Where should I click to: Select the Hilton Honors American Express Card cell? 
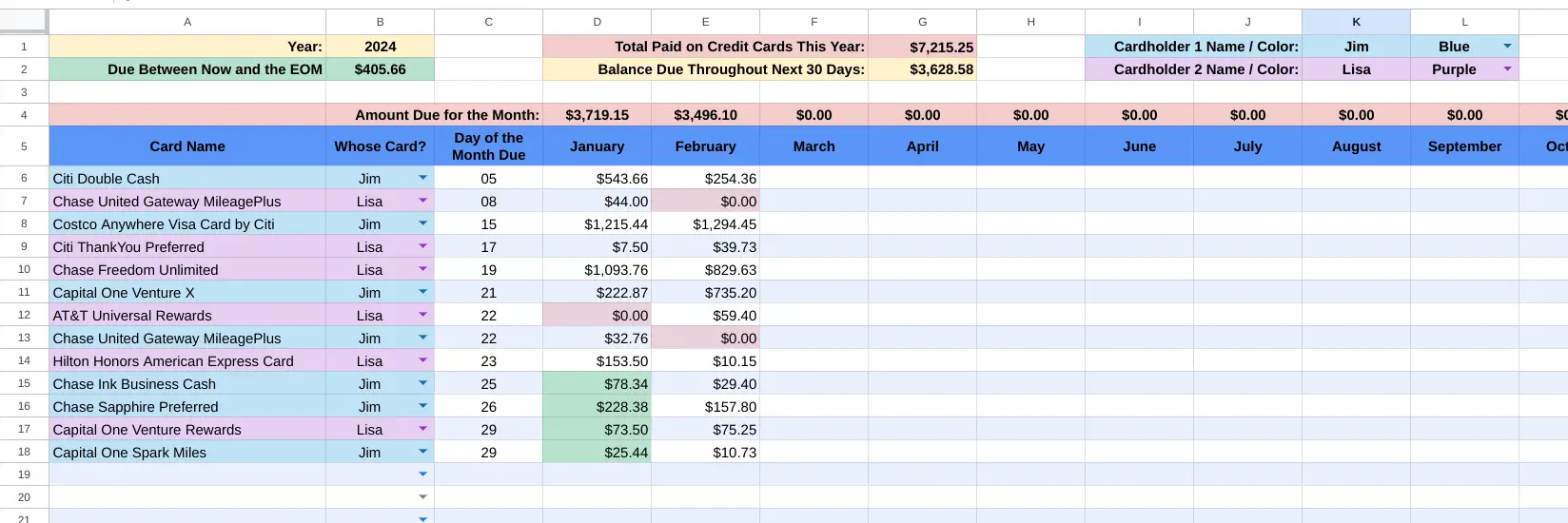[187, 360]
